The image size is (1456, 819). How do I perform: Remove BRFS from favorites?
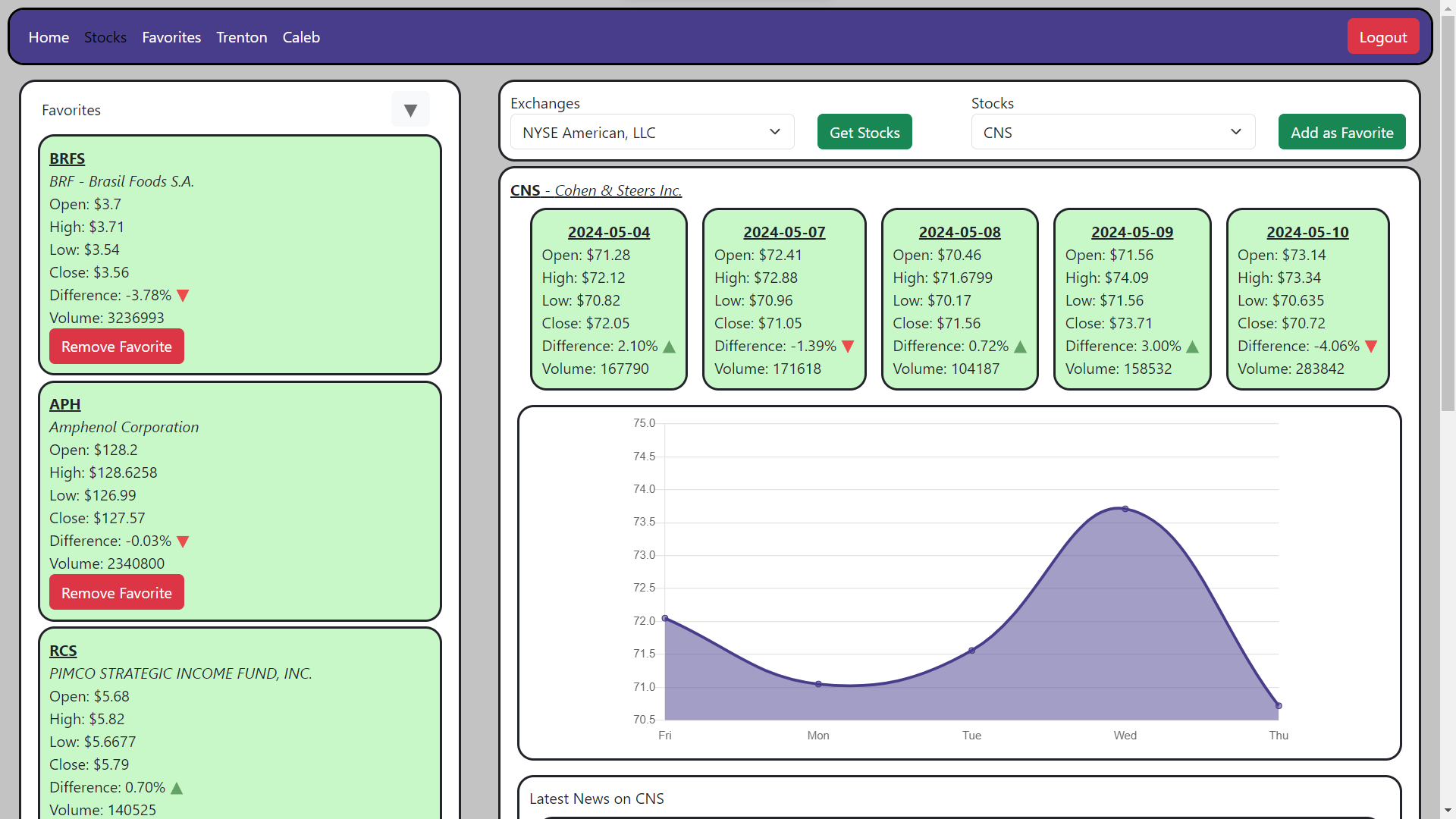click(117, 347)
